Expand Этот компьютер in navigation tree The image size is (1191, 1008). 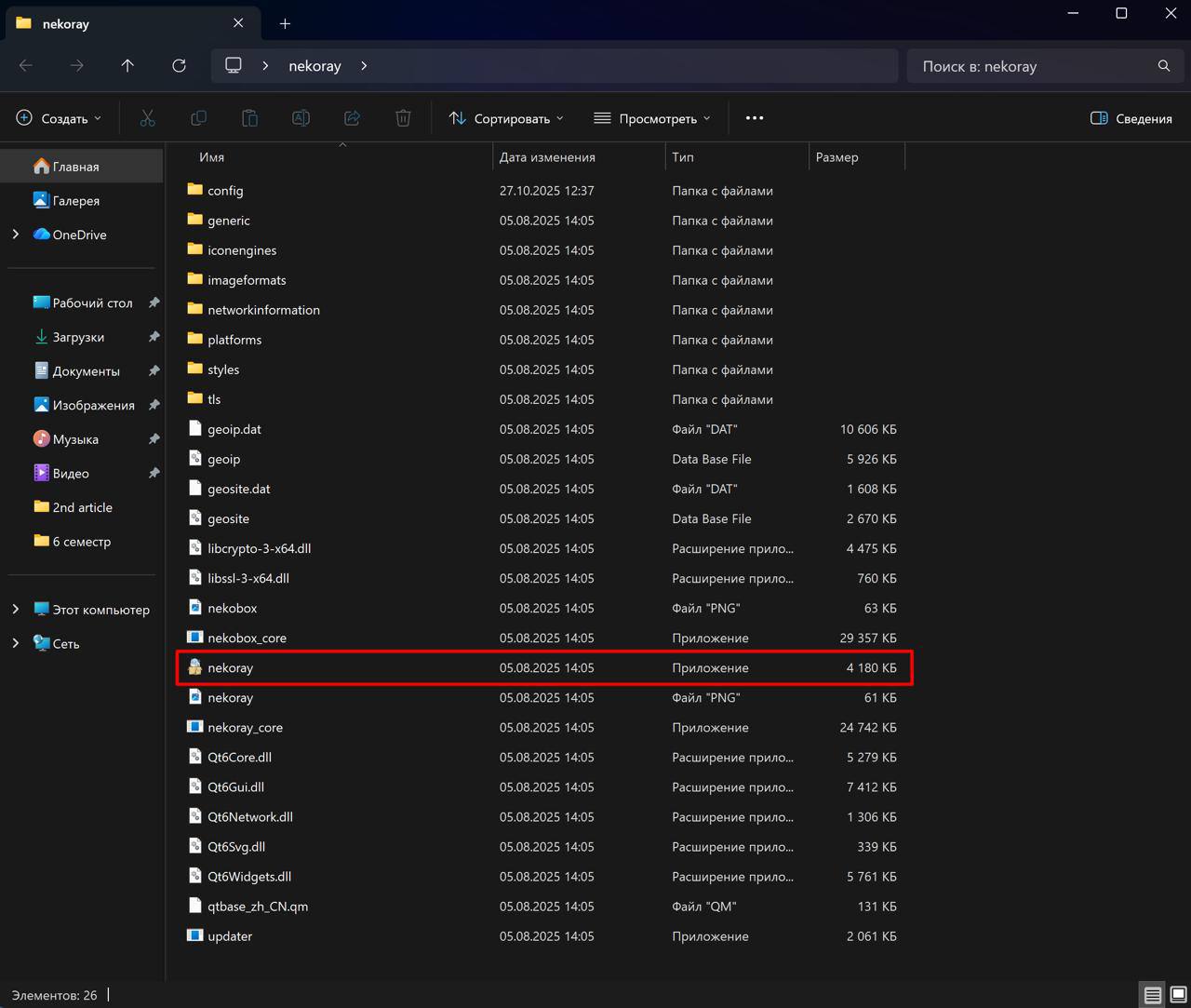16,610
